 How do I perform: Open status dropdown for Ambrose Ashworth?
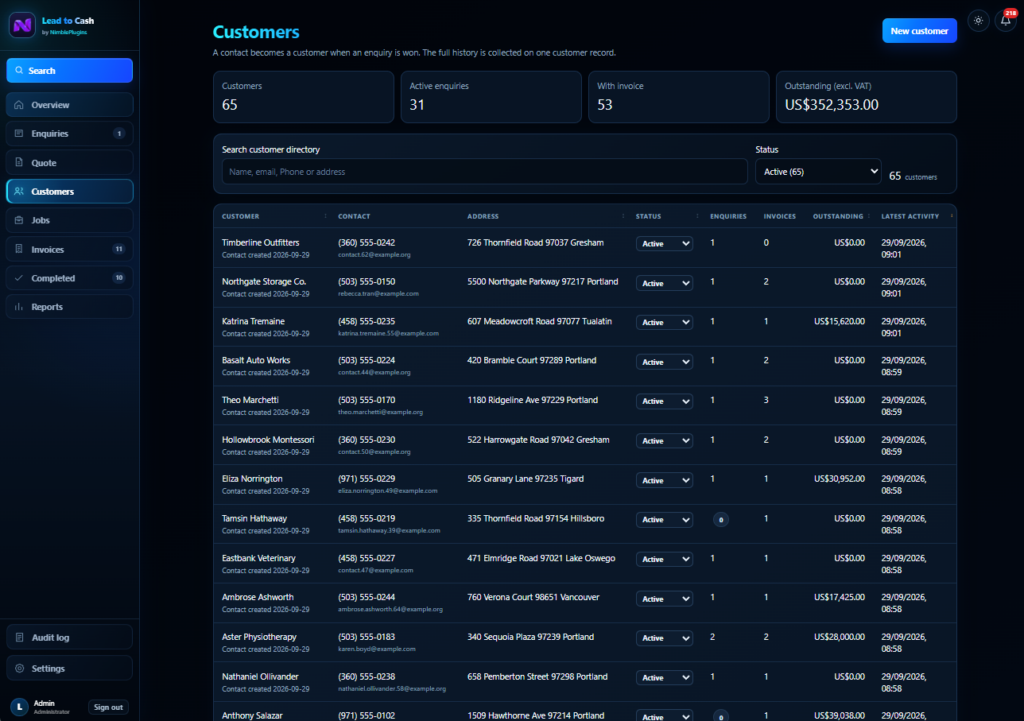[664, 599]
